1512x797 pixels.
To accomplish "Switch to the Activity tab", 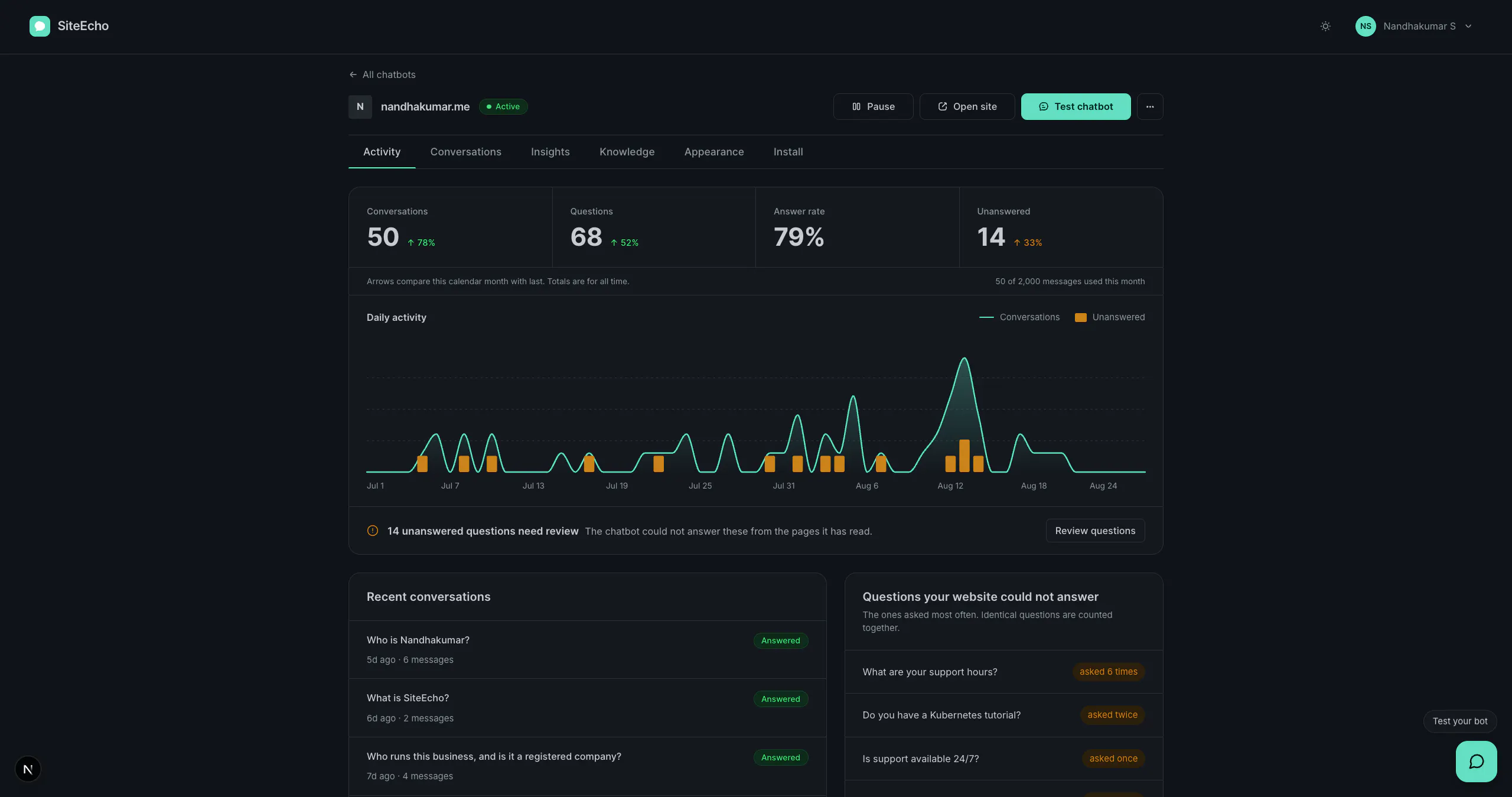I will click(x=382, y=152).
